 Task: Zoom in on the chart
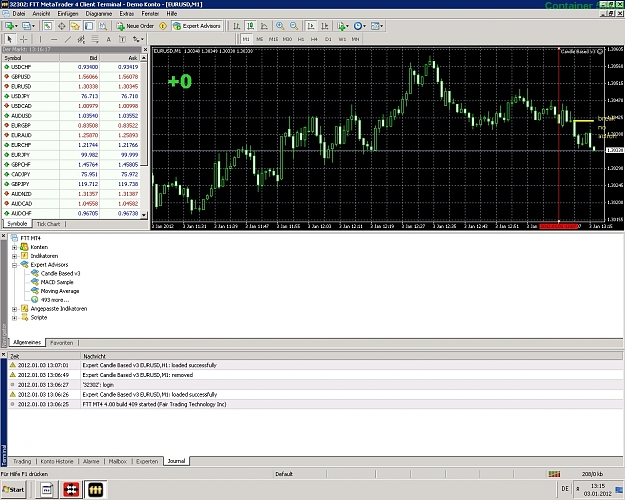tap(280, 26)
